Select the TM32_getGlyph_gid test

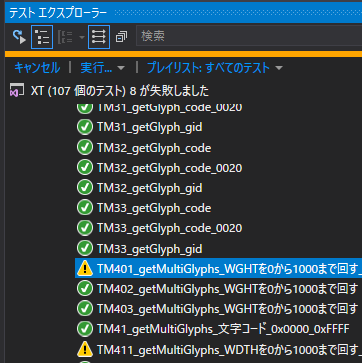pos(149,188)
